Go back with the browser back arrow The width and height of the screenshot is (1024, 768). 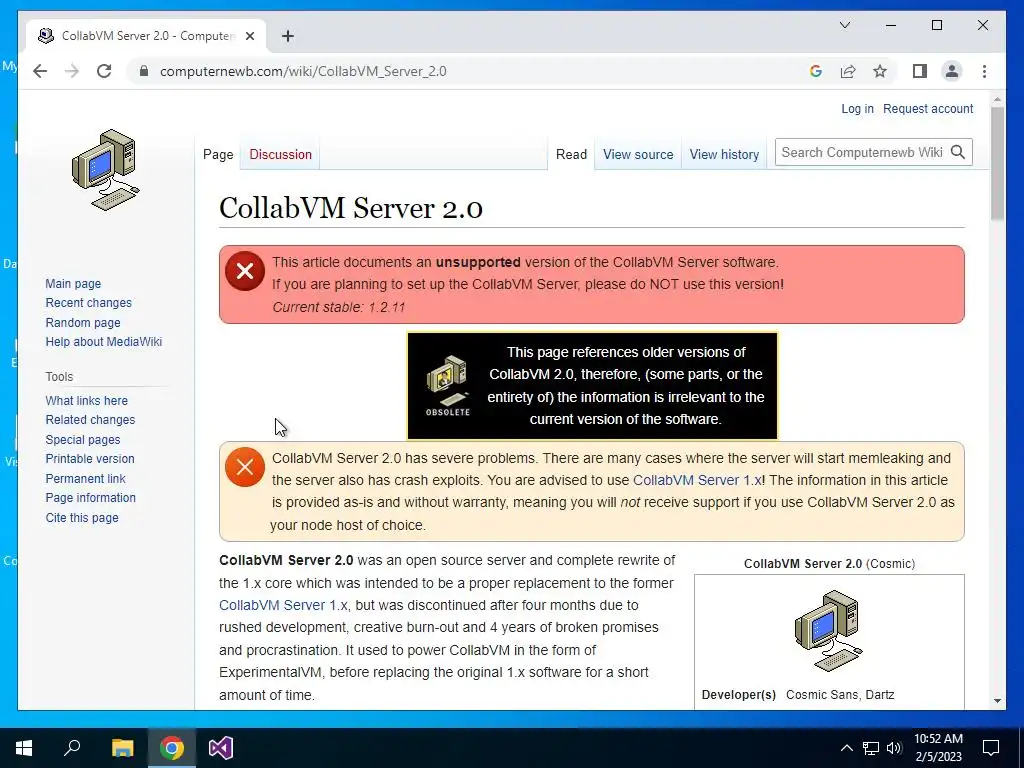[x=40, y=71]
